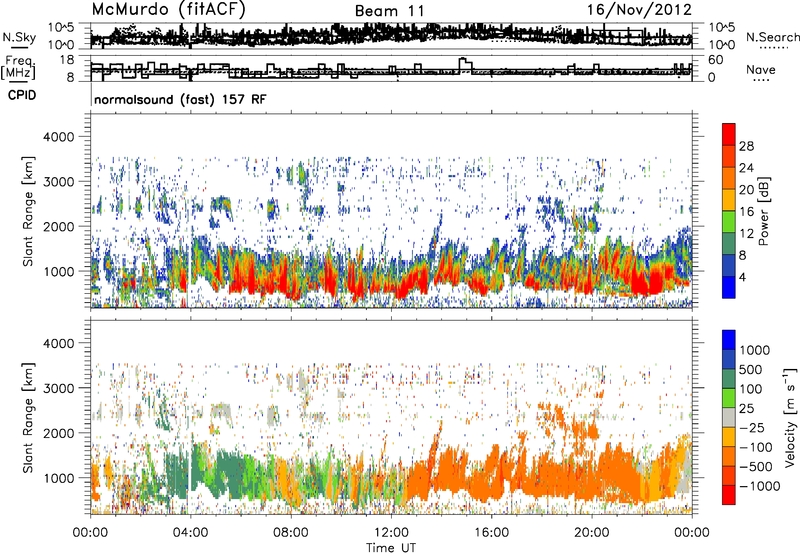
Task: Select the 'Beam 11' label
Action: 389,11
